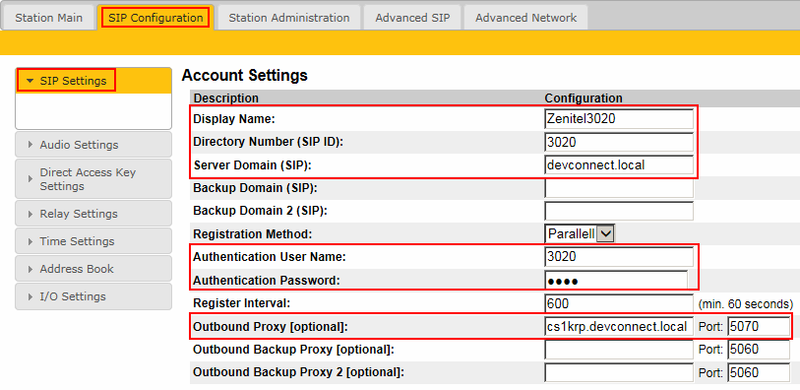Image resolution: width=800 pixels, height=390 pixels.
Task: Click the Account Settings heading
Action: tap(244, 76)
